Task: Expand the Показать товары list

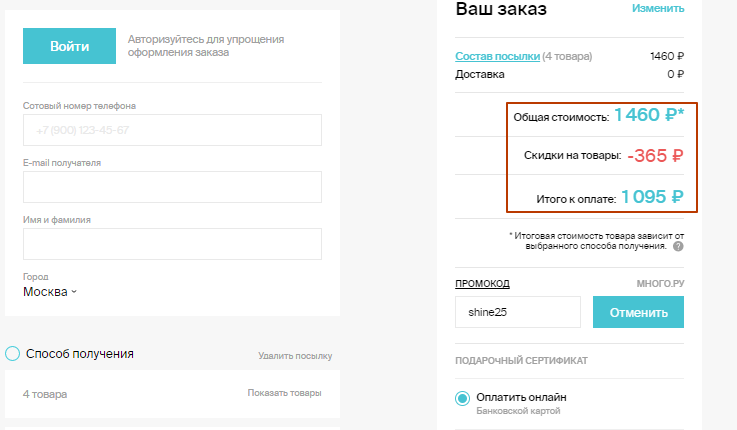Action: [284, 393]
